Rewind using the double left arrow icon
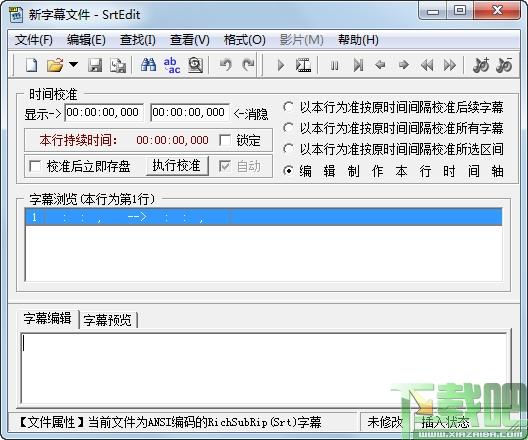The width and height of the screenshot is (528, 440). (427, 65)
